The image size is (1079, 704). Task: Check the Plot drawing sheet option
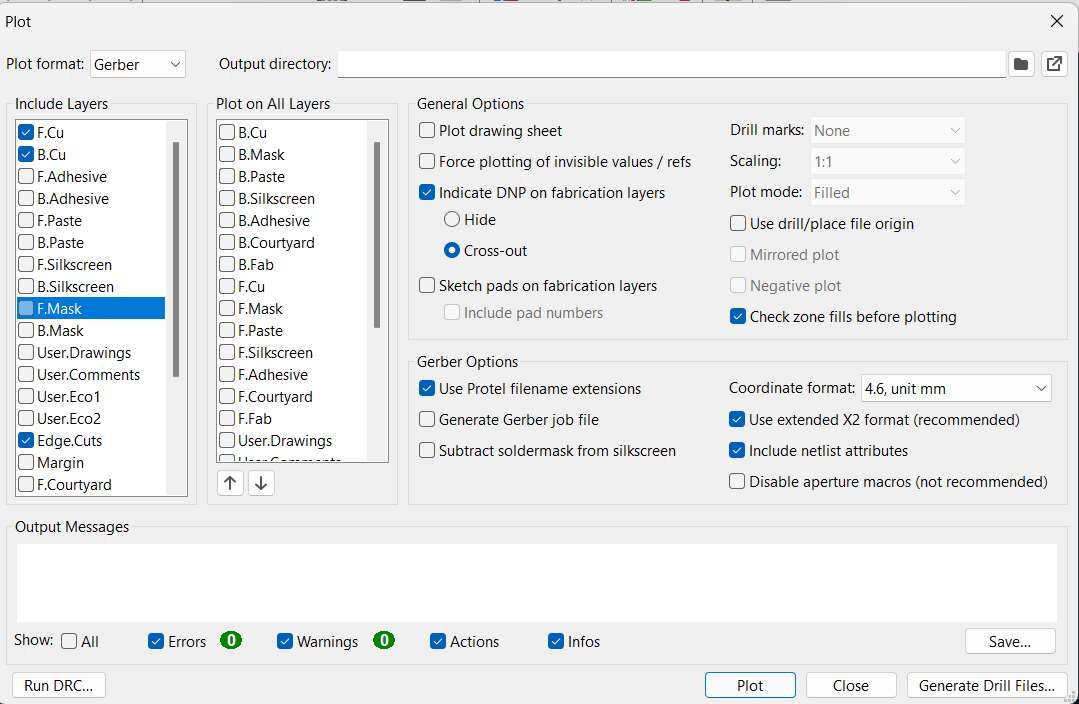click(x=427, y=130)
